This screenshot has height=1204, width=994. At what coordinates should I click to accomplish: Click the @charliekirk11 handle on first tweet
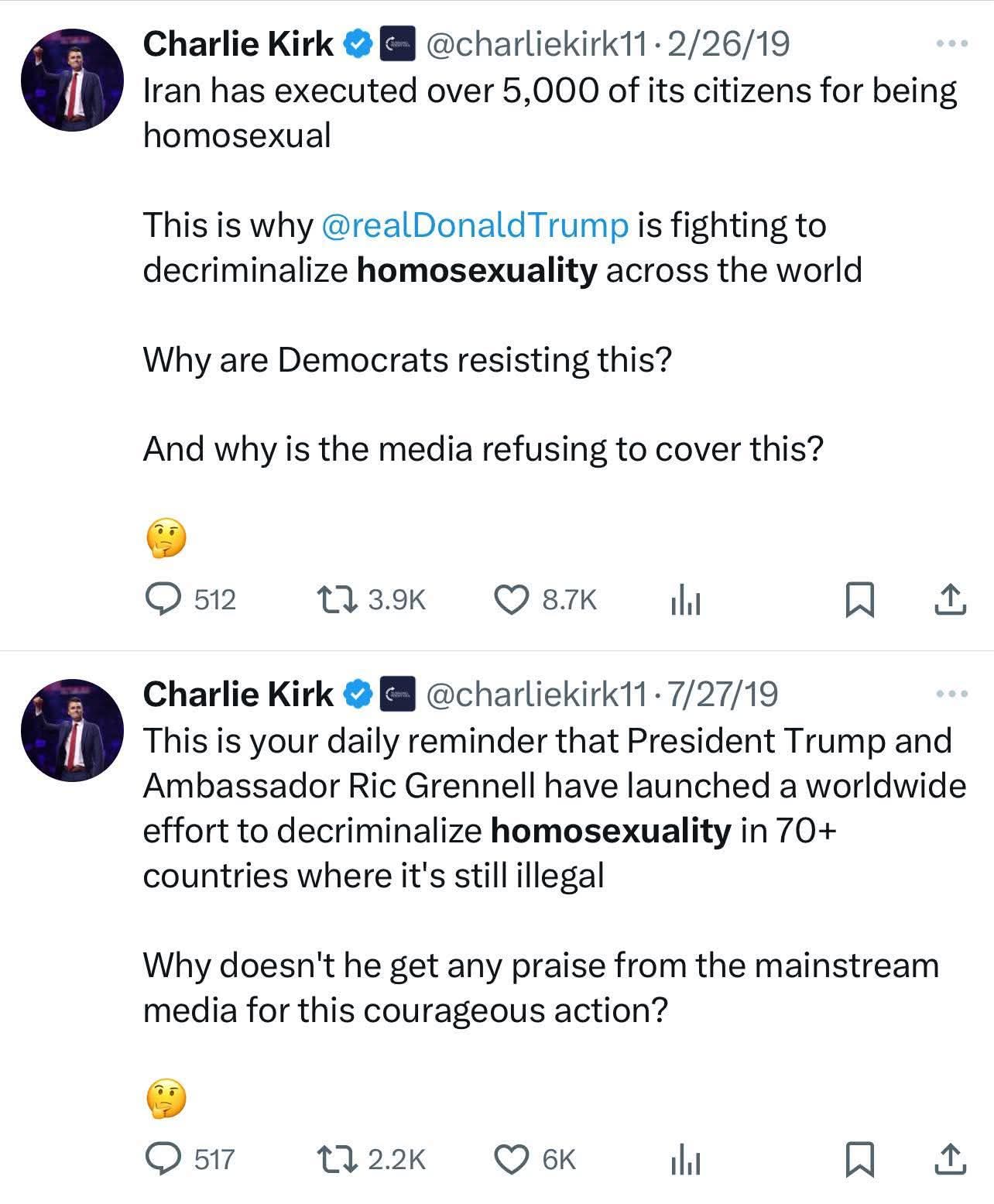point(536,44)
